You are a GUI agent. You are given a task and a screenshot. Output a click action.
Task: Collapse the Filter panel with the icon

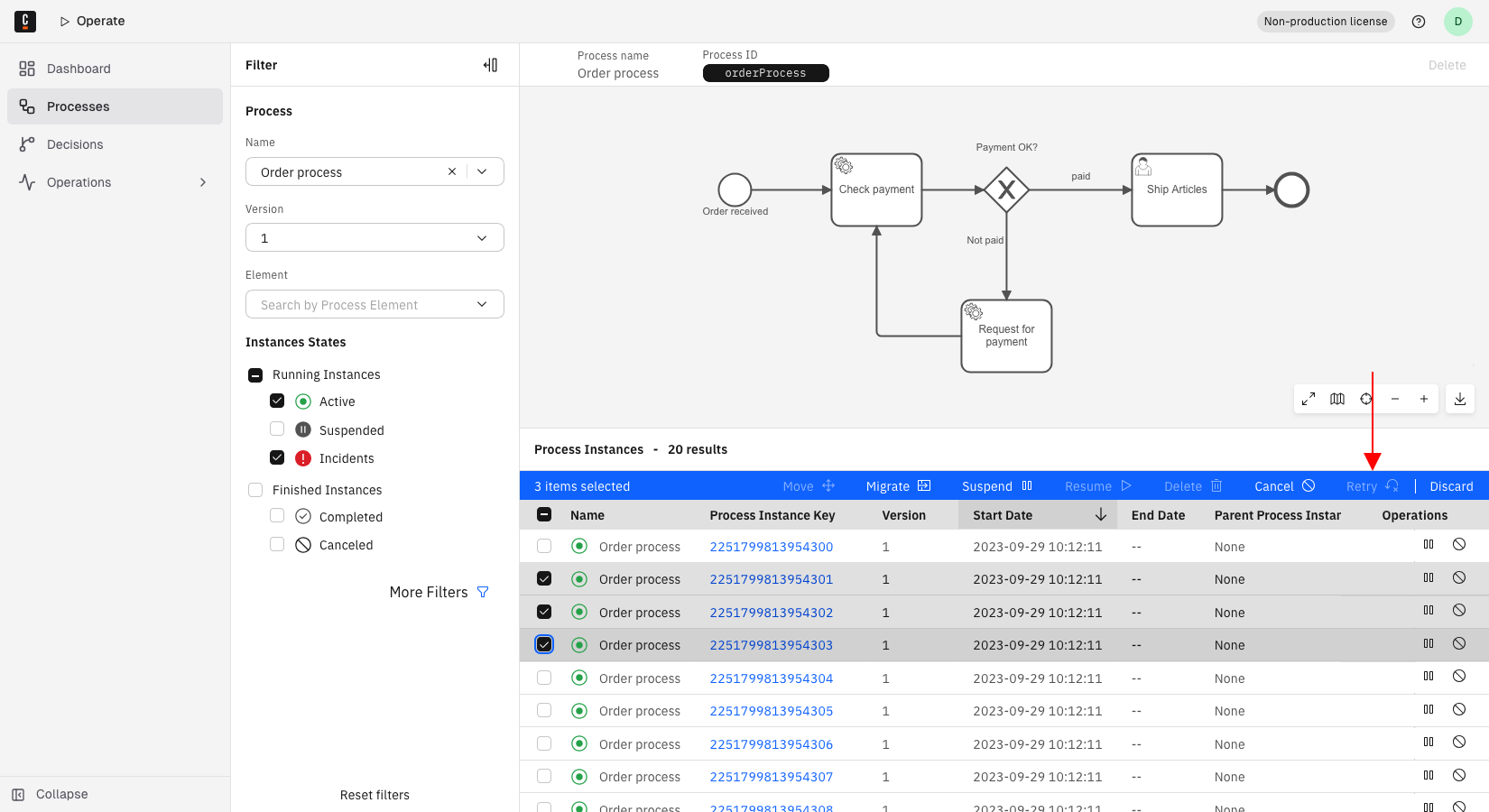click(490, 65)
